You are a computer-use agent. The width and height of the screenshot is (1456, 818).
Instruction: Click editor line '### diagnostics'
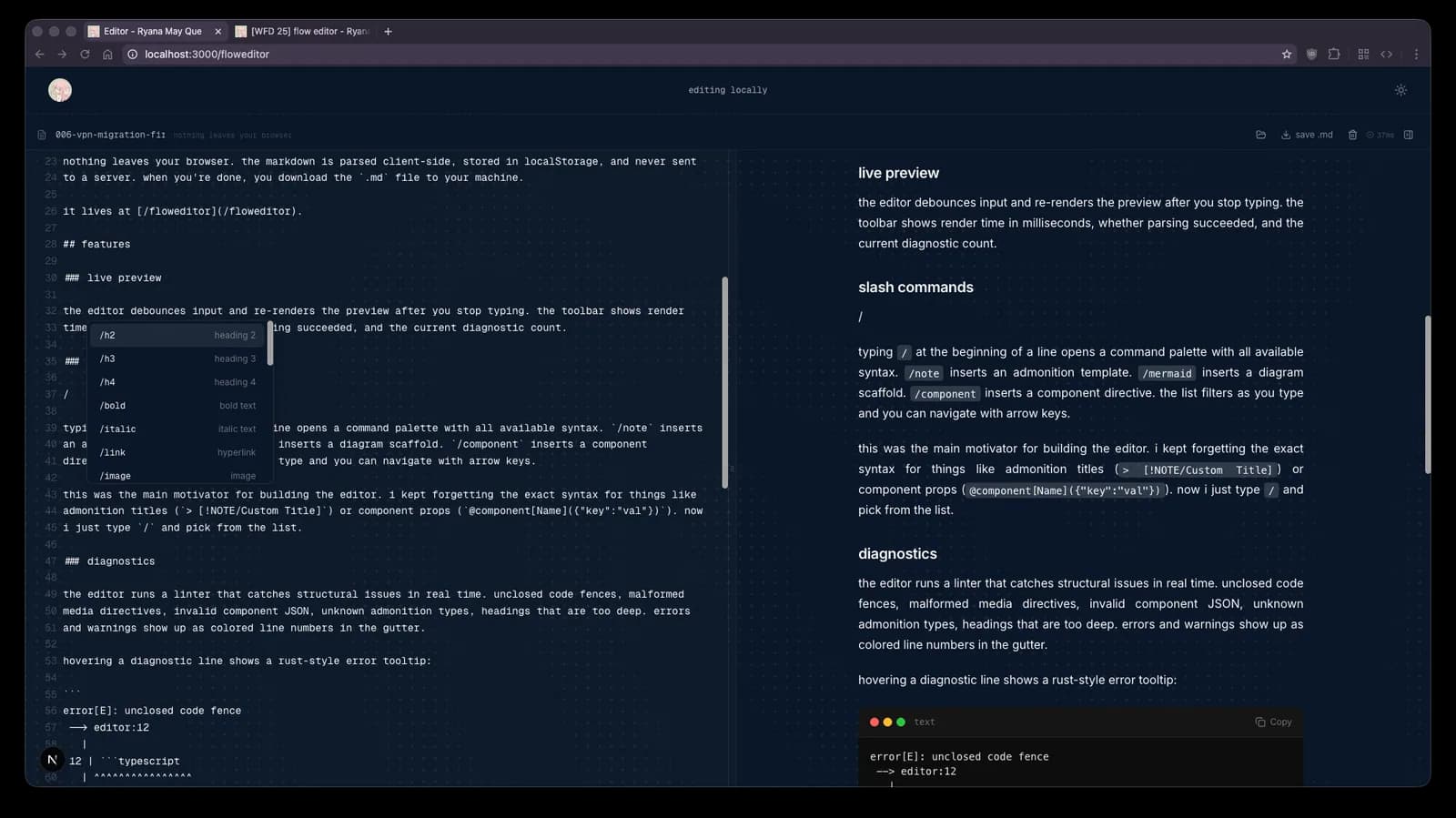pos(109,560)
